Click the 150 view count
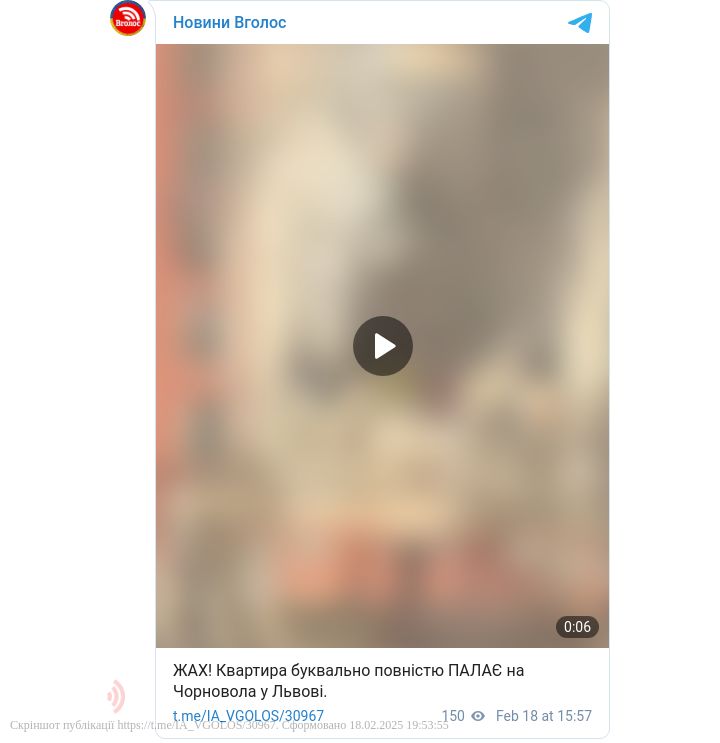Image resolution: width=720 pixels, height=743 pixels. (453, 716)
